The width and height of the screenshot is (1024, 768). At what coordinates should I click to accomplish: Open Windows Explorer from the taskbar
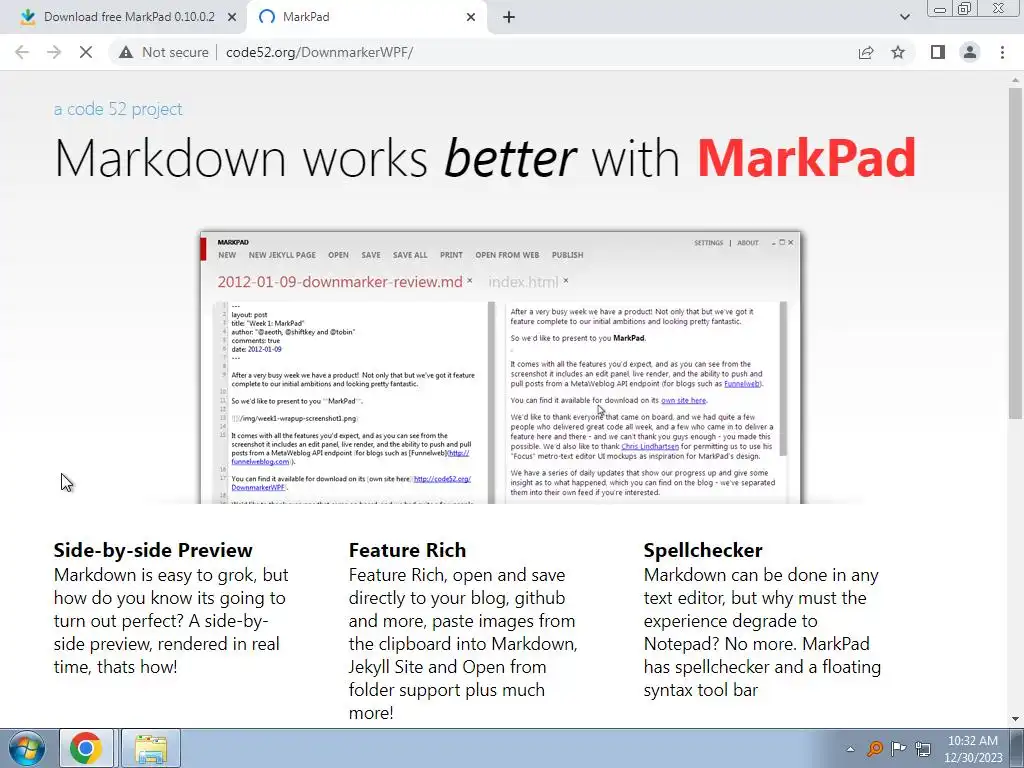click(x=151, y=748)
